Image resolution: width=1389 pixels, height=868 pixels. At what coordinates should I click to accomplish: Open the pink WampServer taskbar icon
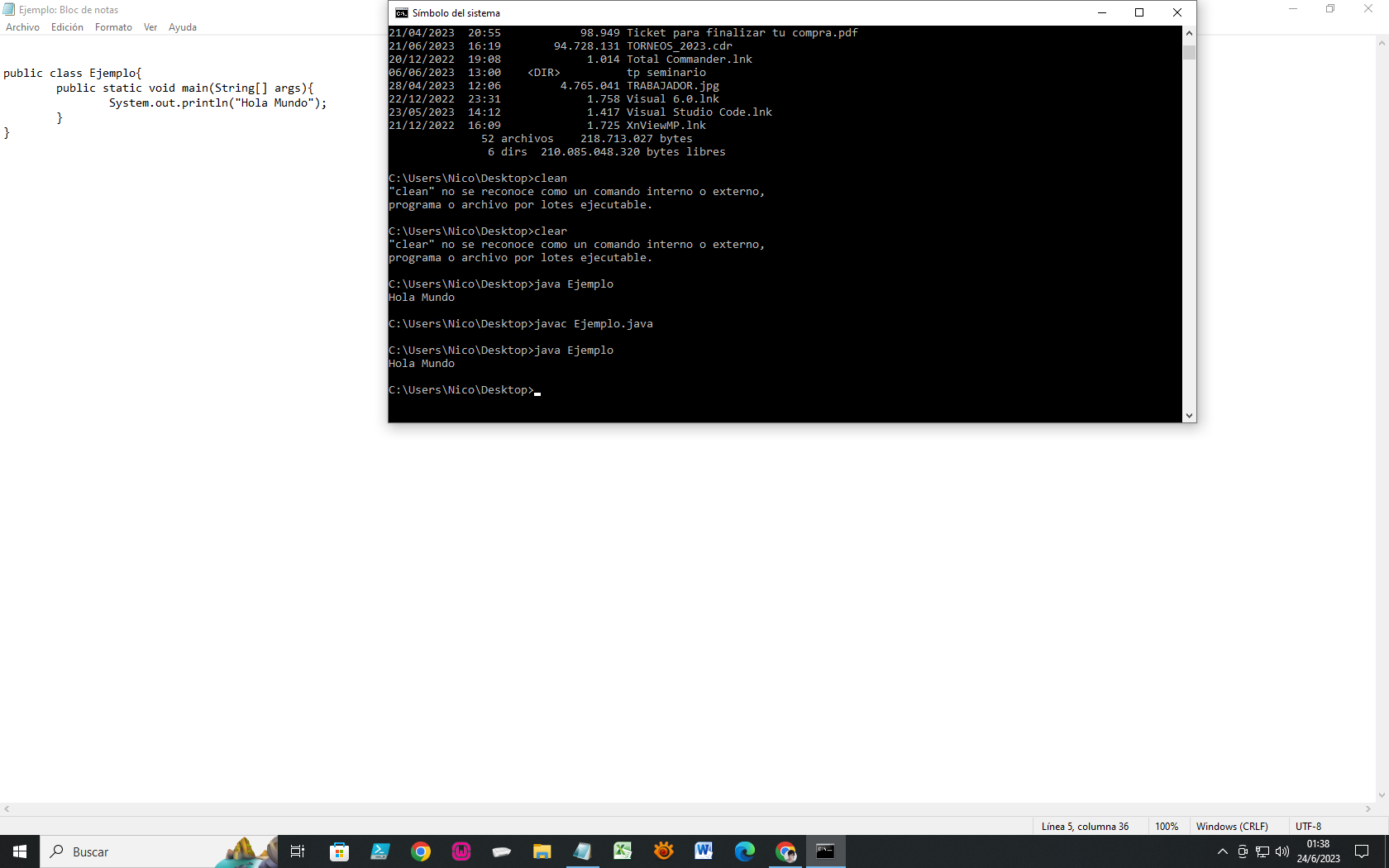click(x=461, y=851)
